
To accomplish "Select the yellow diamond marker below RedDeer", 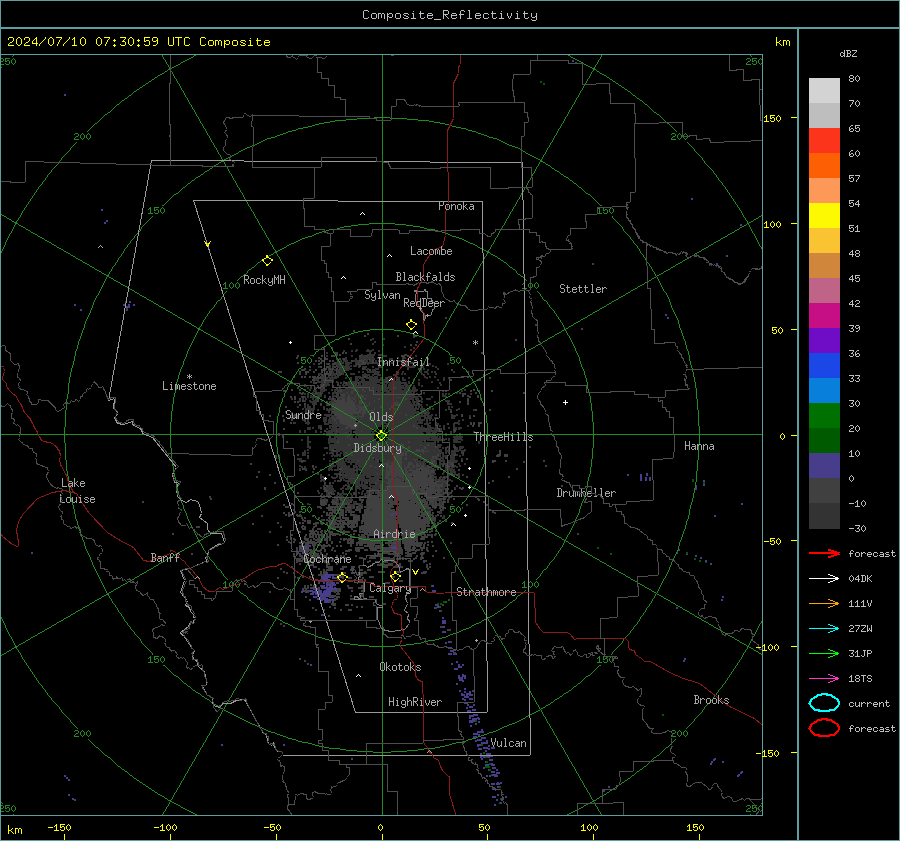I will [411, 325].
